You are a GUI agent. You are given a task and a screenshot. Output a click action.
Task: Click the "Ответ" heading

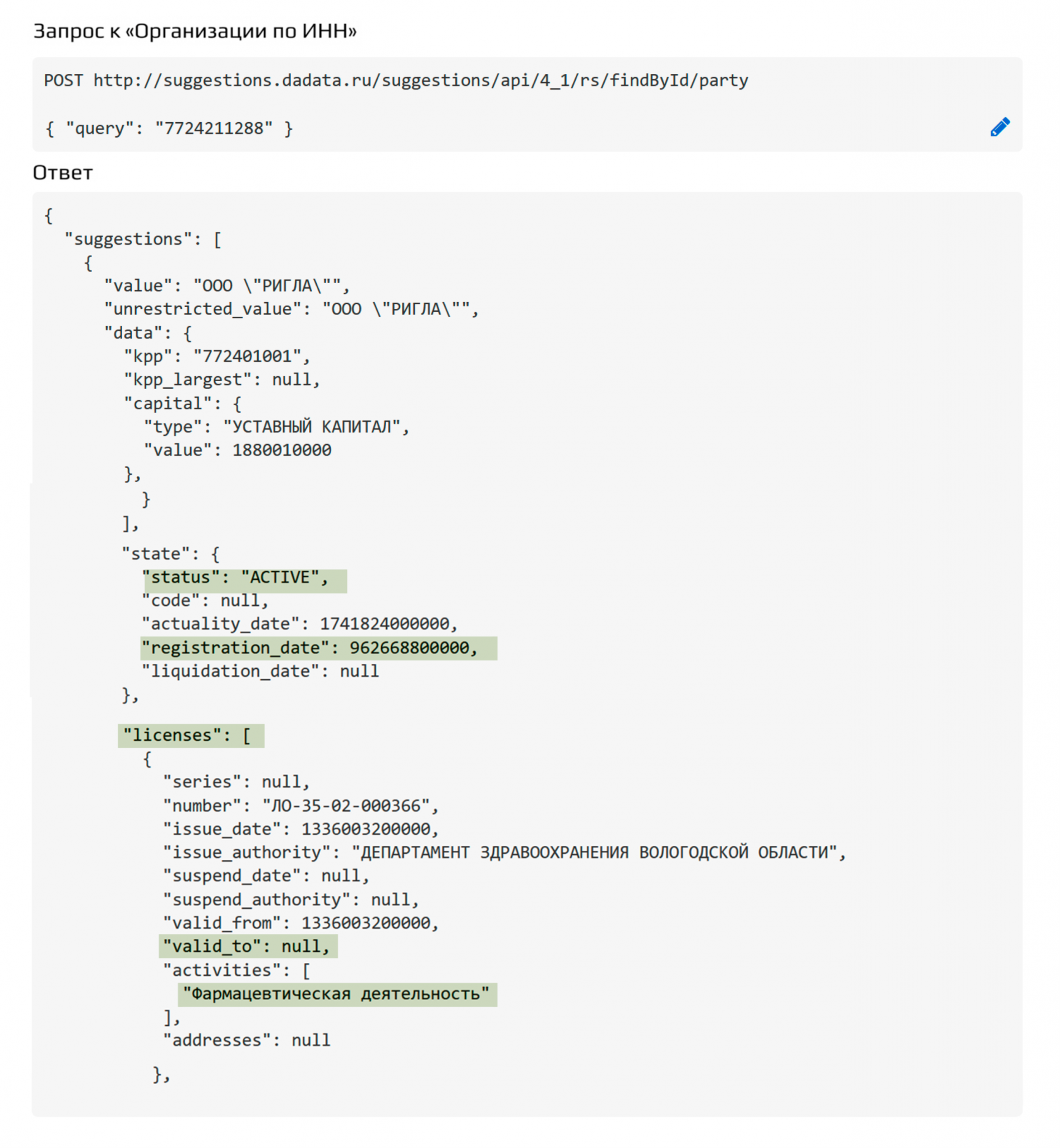[x=63, y=173]
